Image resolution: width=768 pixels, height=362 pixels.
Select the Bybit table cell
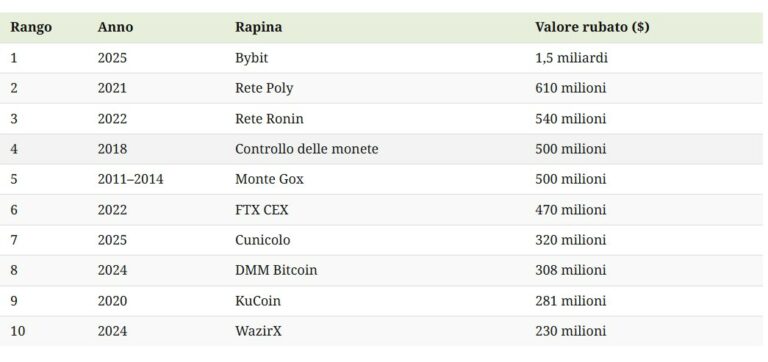pos(251,58)
